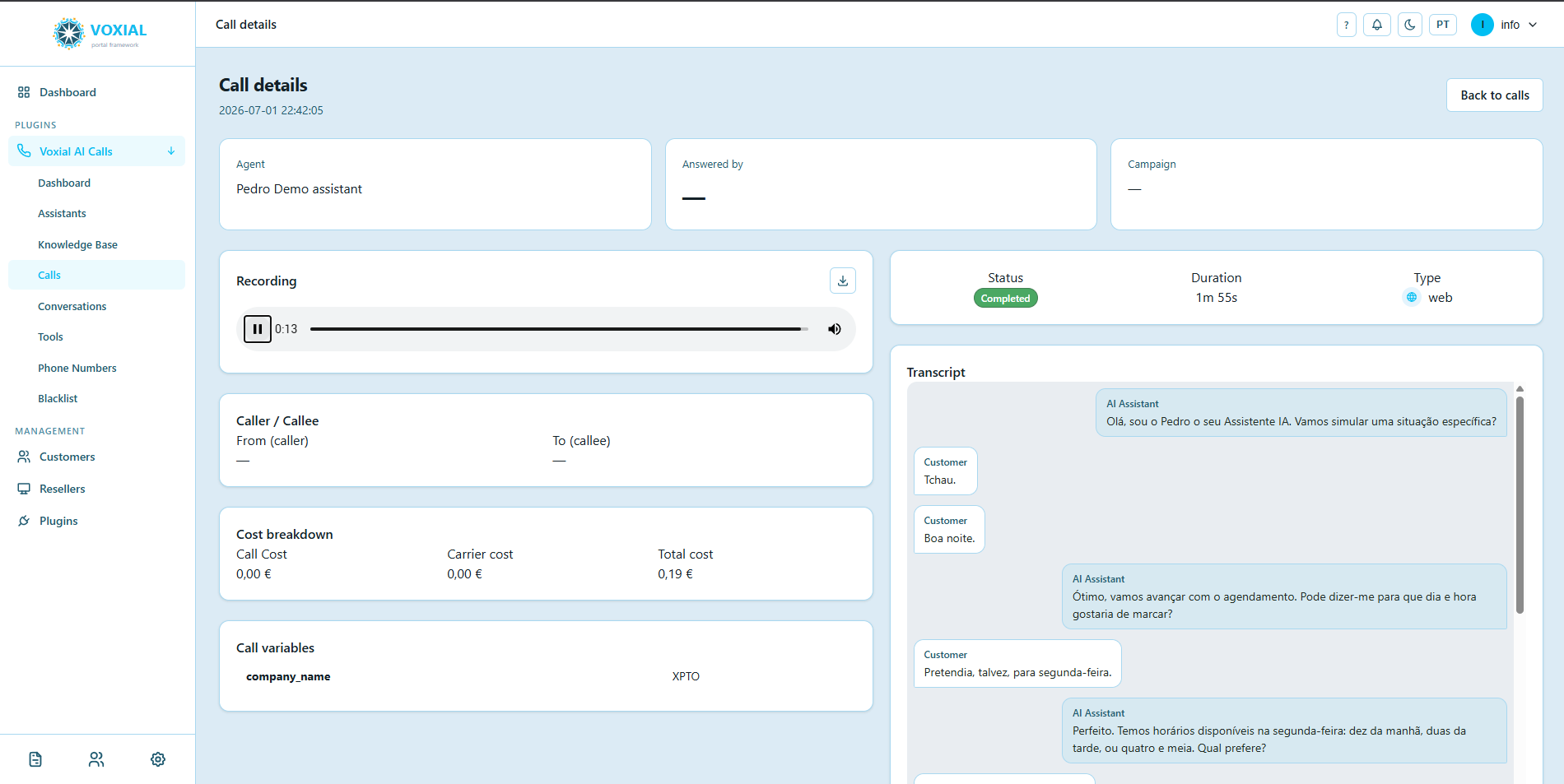Open the Blacklist page
Image resolution: width=1564 pixels, height=784 pixels.
click(x=97, y=398)
